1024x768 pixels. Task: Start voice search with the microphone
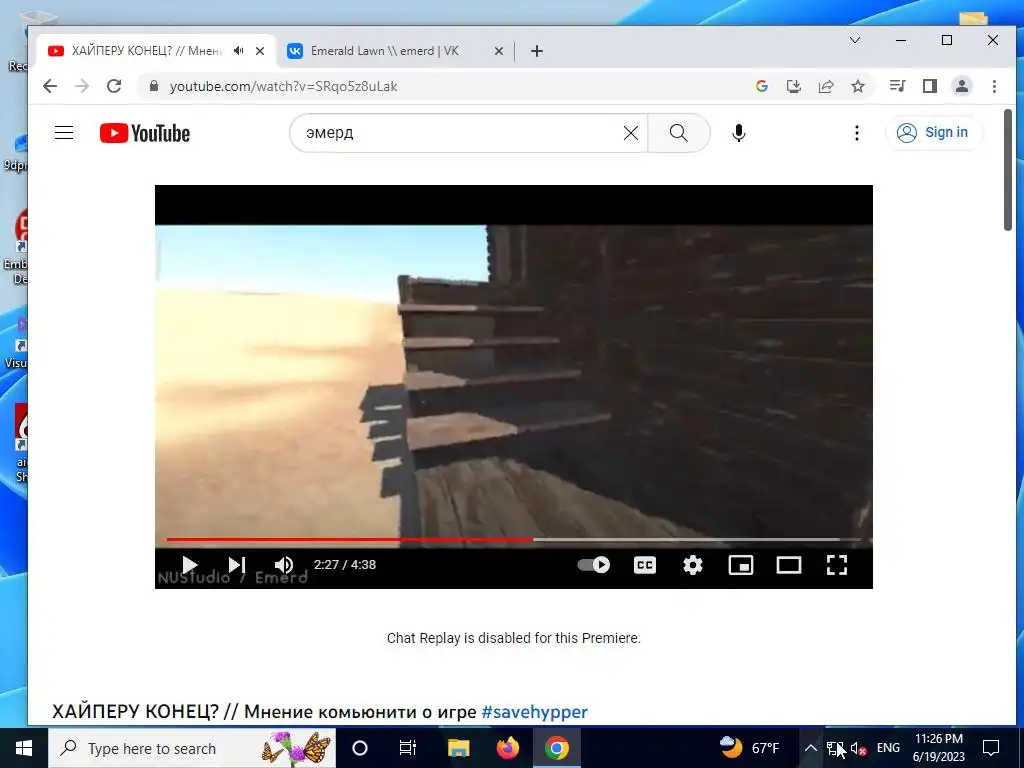[x=739, y=133]
